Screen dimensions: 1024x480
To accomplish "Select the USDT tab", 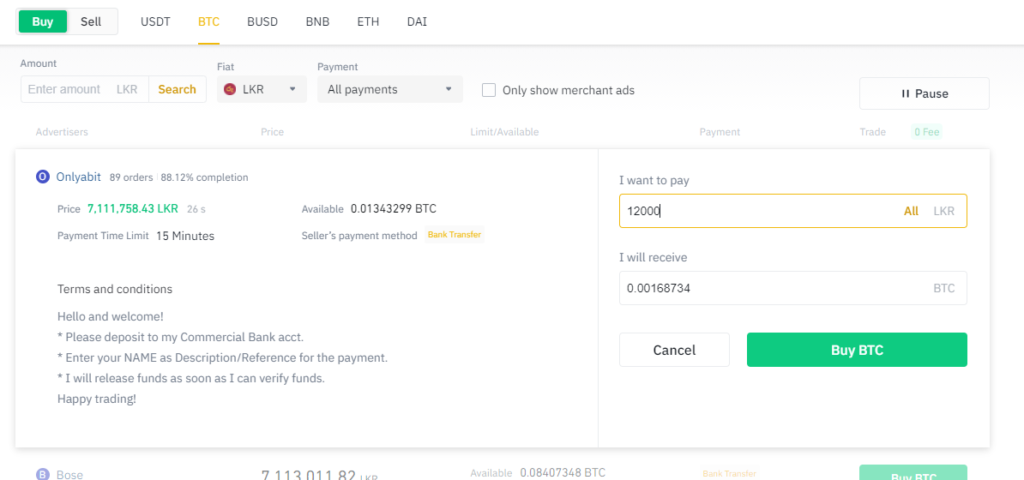I will (155, 22).
